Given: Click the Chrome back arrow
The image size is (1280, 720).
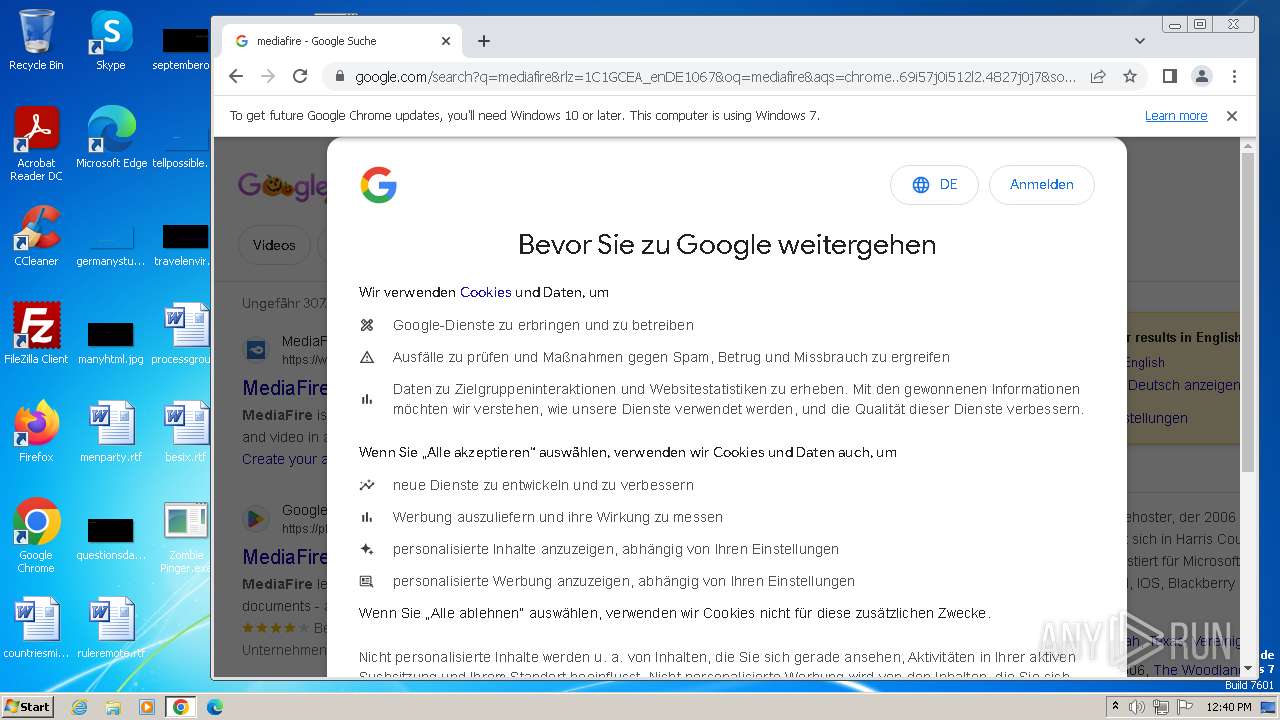Looking at the screenshot, I should 236,76.
